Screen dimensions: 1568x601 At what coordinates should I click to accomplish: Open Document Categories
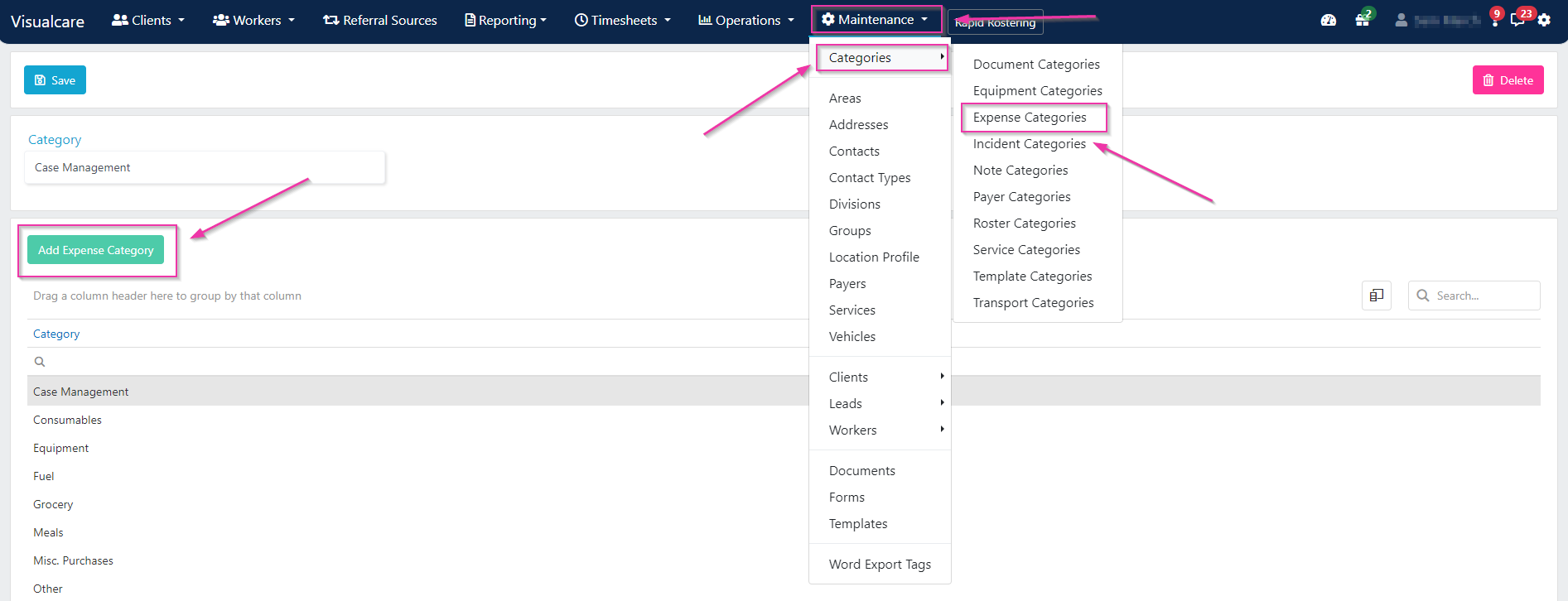click(1036, 64)
